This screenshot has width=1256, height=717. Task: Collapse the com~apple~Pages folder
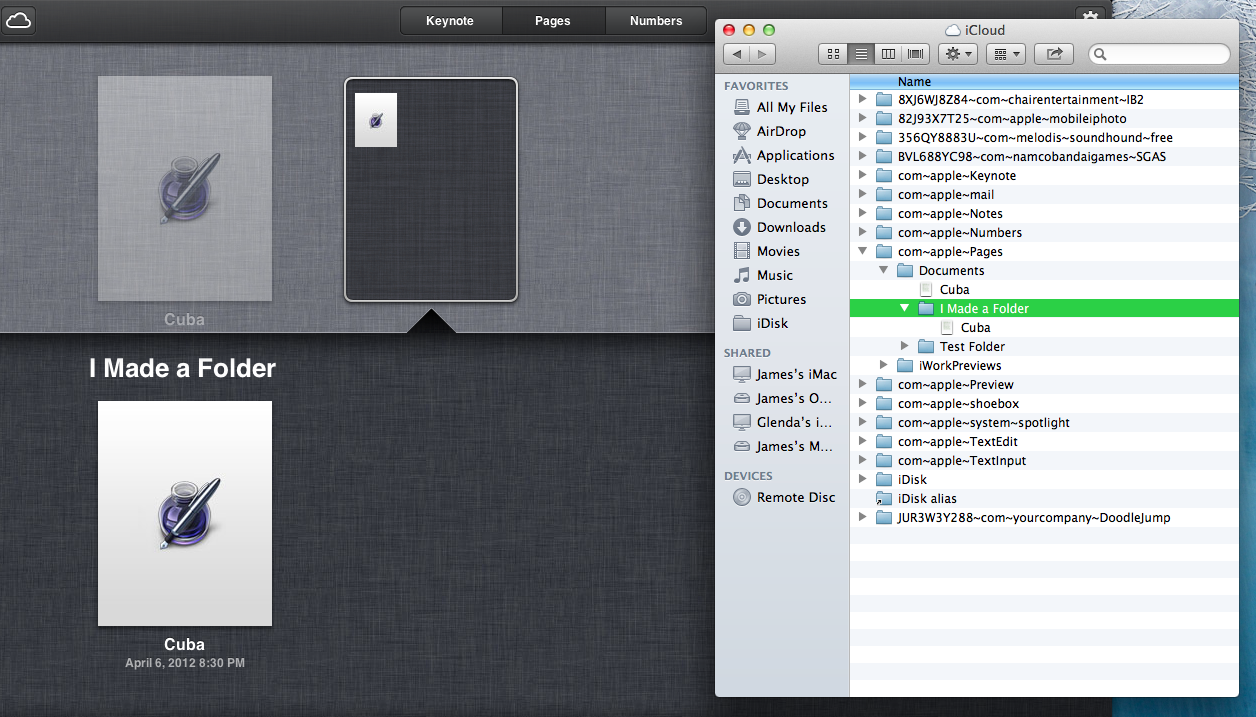click(863, 251)
